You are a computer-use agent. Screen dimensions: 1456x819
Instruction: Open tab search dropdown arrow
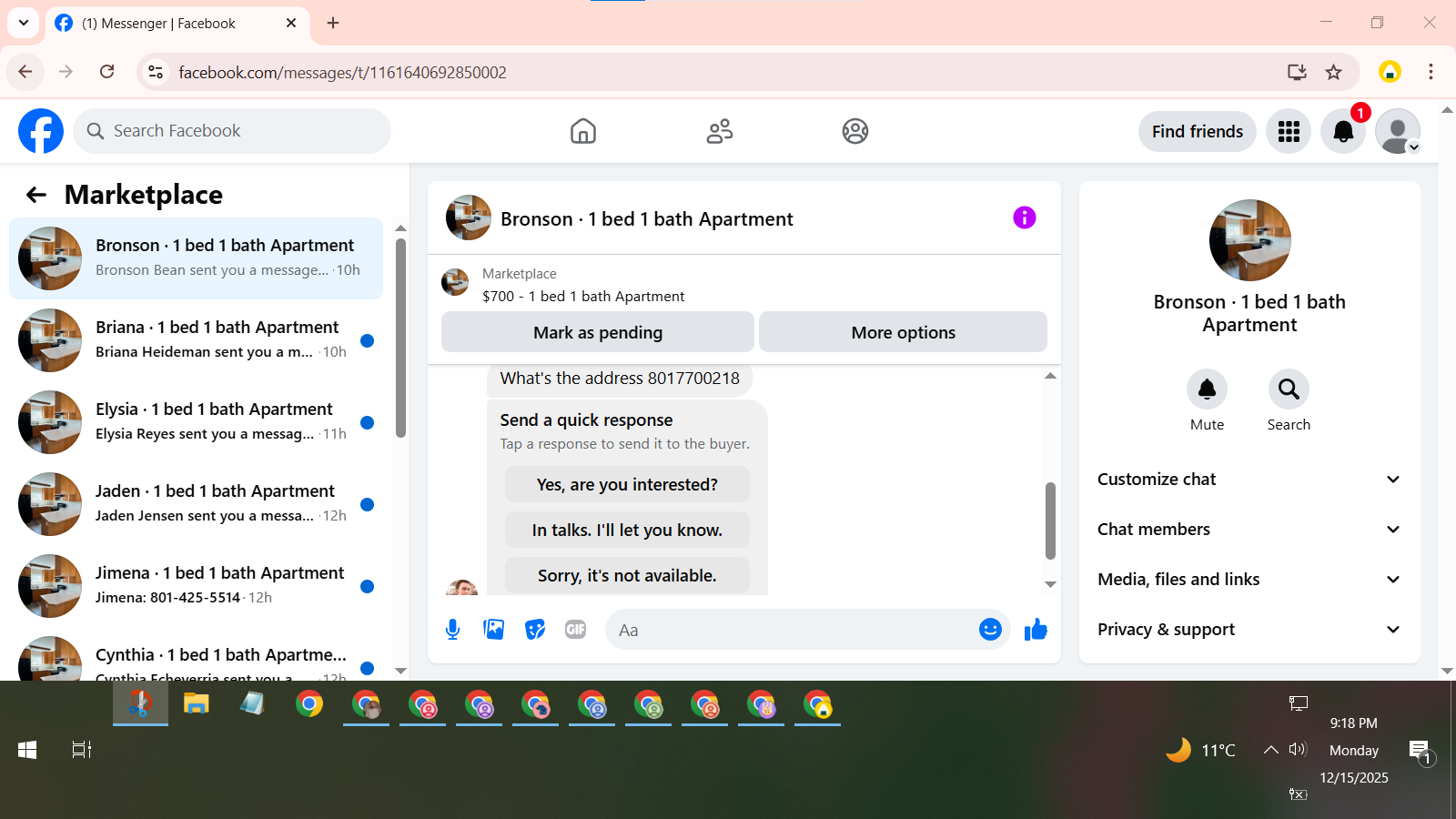point(24,23)
